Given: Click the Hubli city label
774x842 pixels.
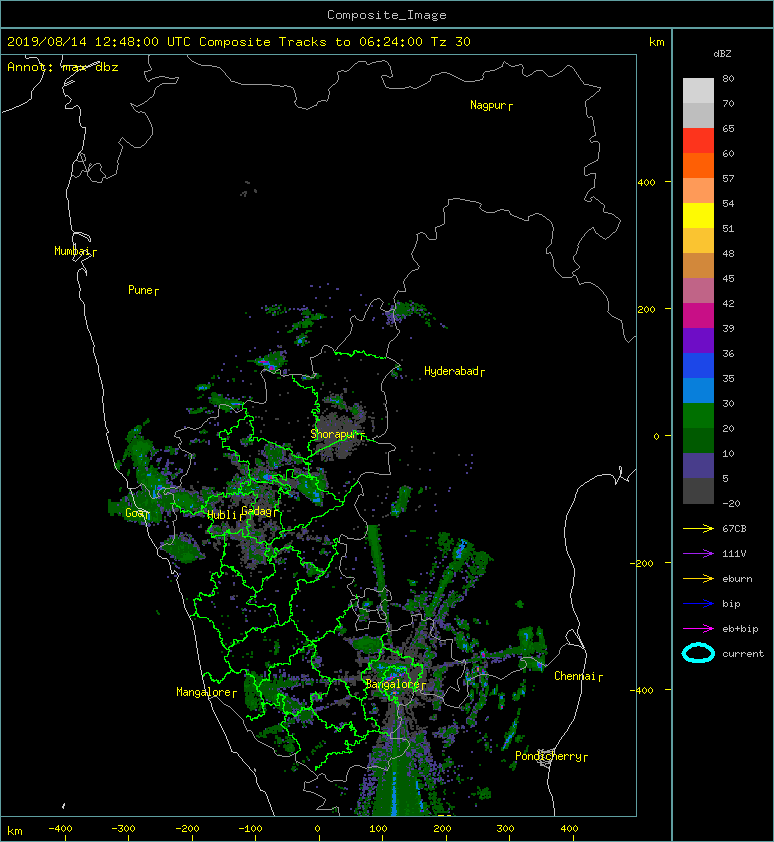Looking at the screenshot, I should click(222, 515).
